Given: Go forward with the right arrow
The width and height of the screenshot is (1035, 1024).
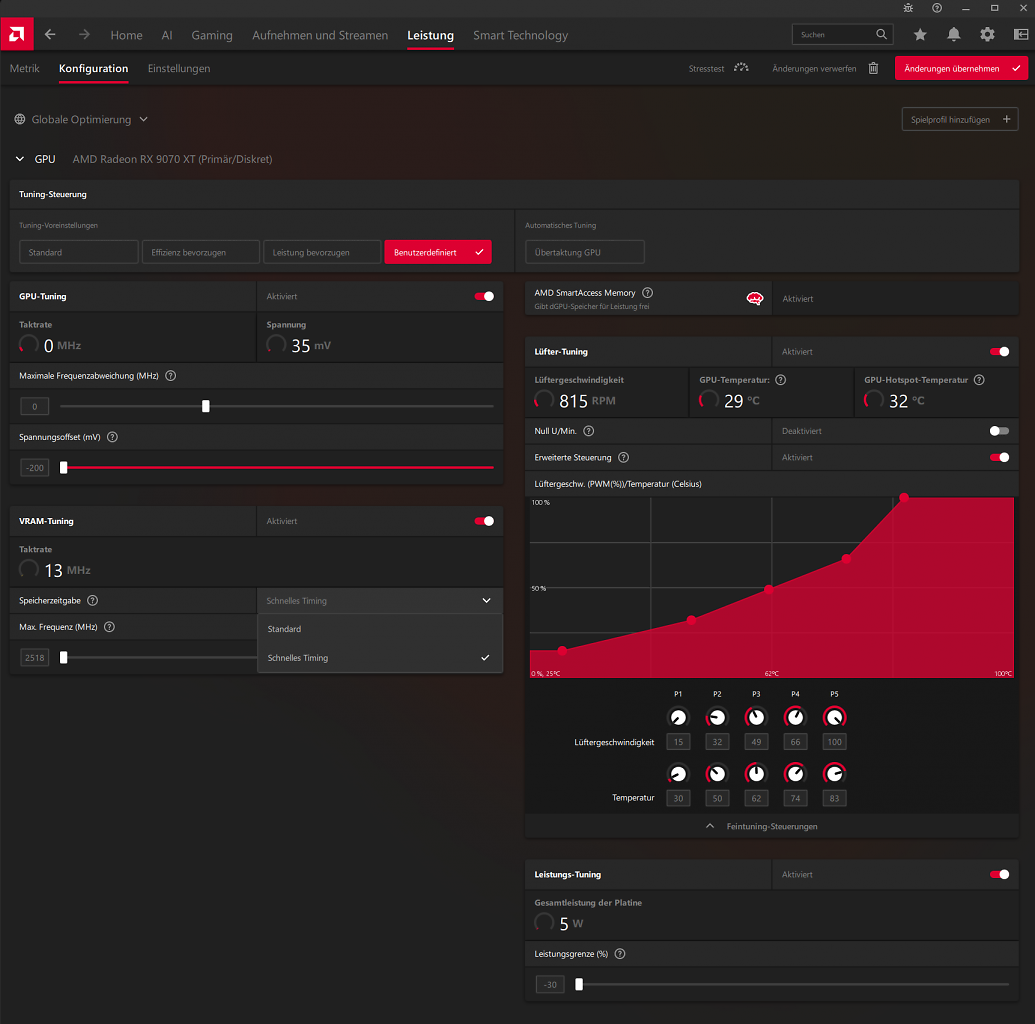Looking at the screenshot, I should [x=84, y=34].
